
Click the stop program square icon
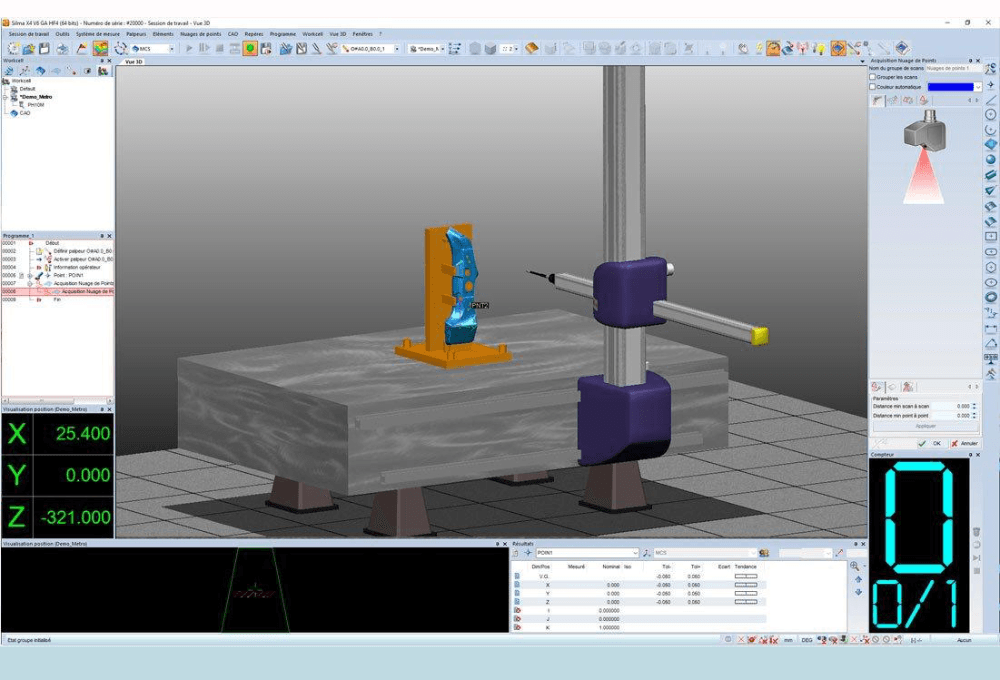click(x=219, y=48)
